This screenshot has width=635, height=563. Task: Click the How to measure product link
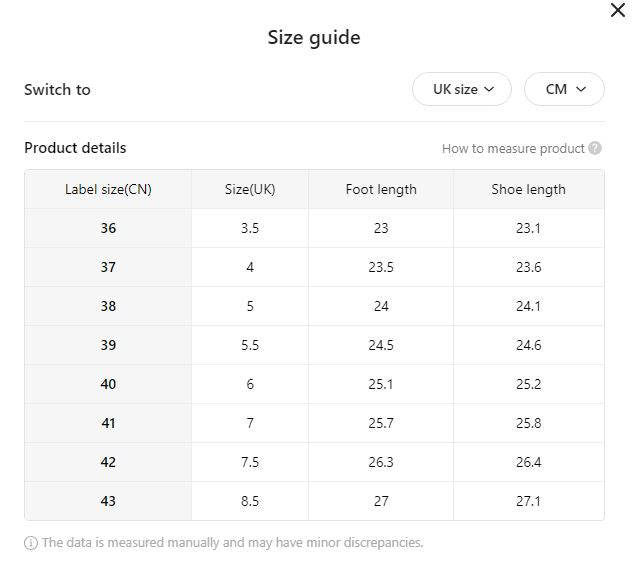click(513, 148)
